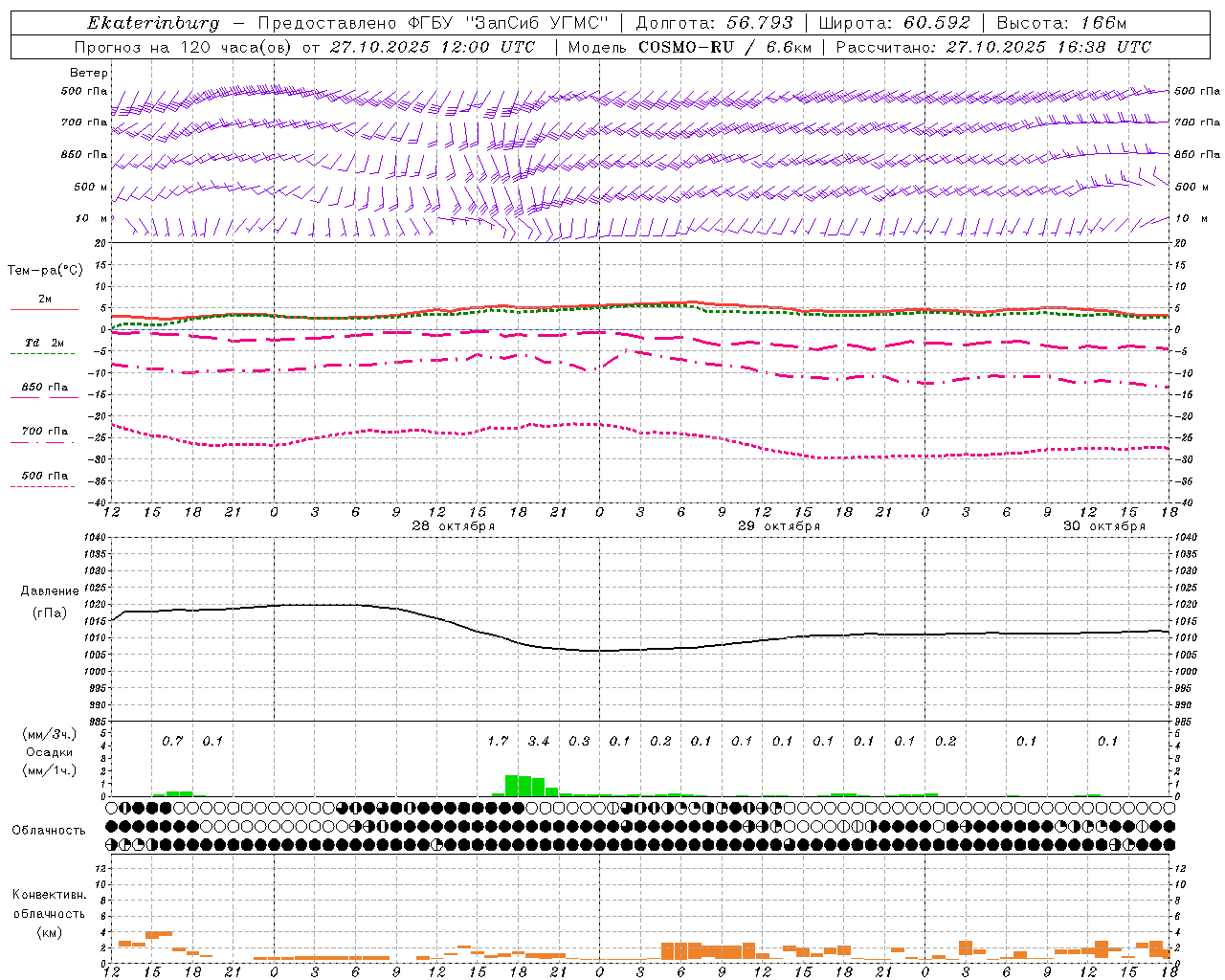Screen dimensions: 1225x980
Task: Select the Высота: 166м label
Action: (1061, 23)
